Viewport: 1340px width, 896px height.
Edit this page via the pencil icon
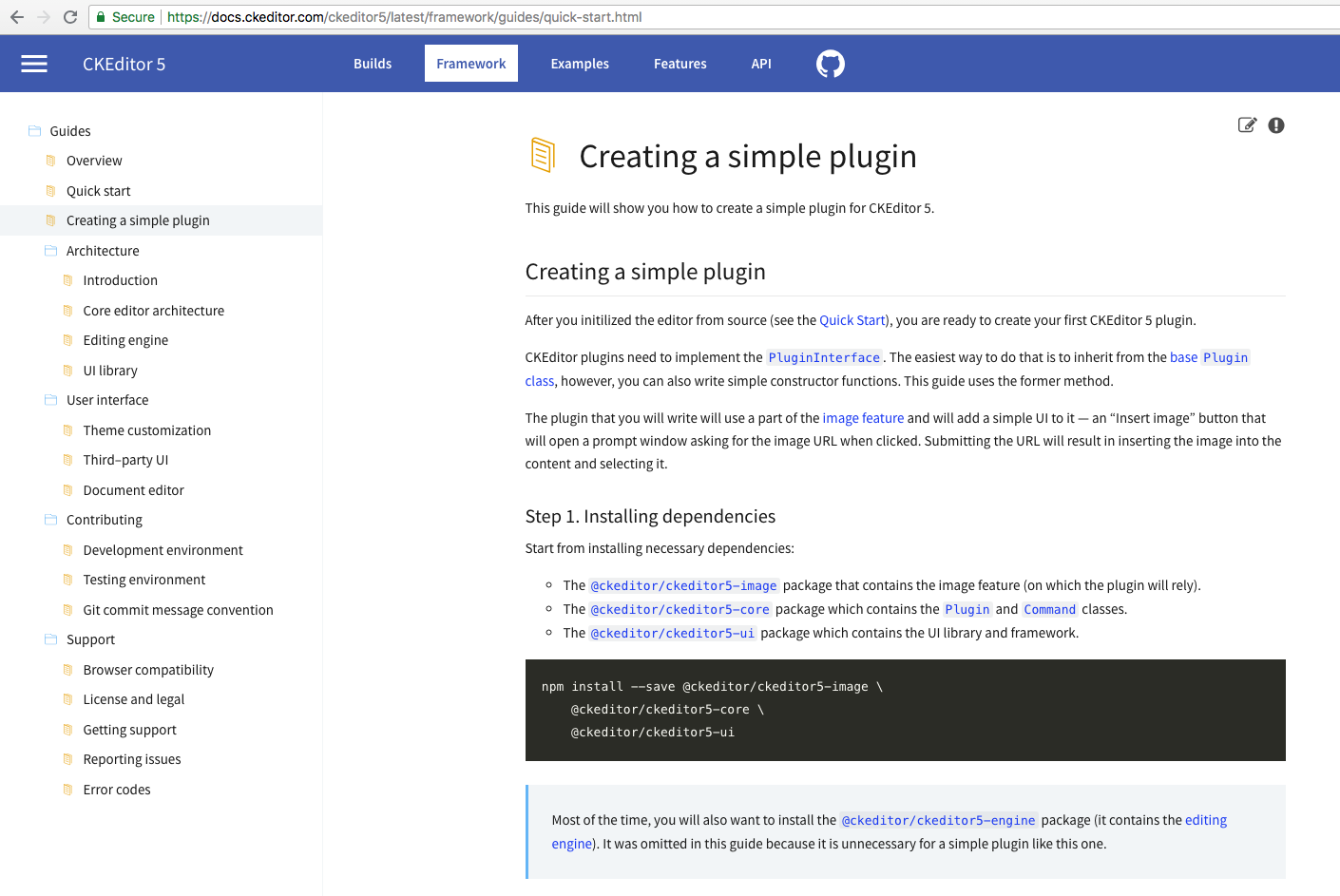pos(1247,124)
